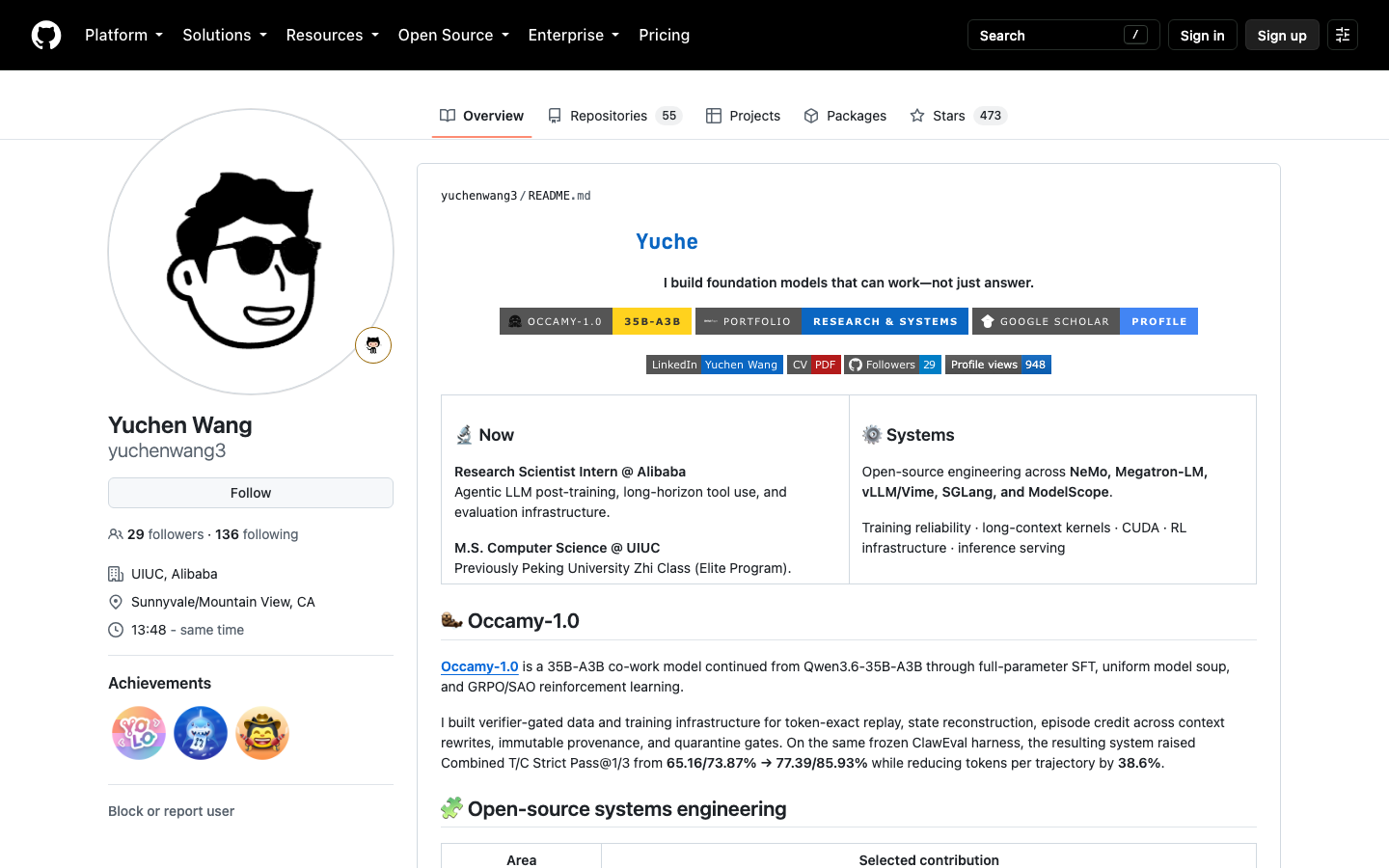This screenshot has width=1389, height=868.
Task: Open the yuchenwang3 repository link in README path
Action: (478, 196)
